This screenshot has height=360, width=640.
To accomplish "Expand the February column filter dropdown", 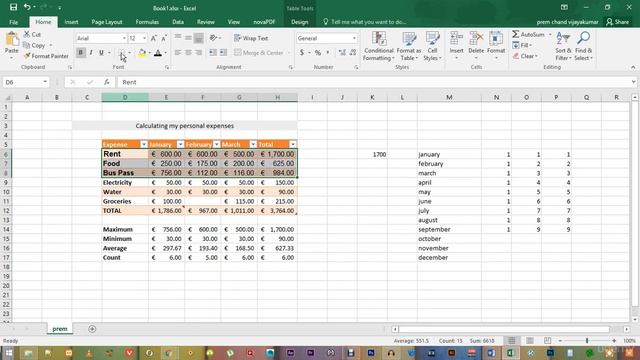I will tap(216, 144).
